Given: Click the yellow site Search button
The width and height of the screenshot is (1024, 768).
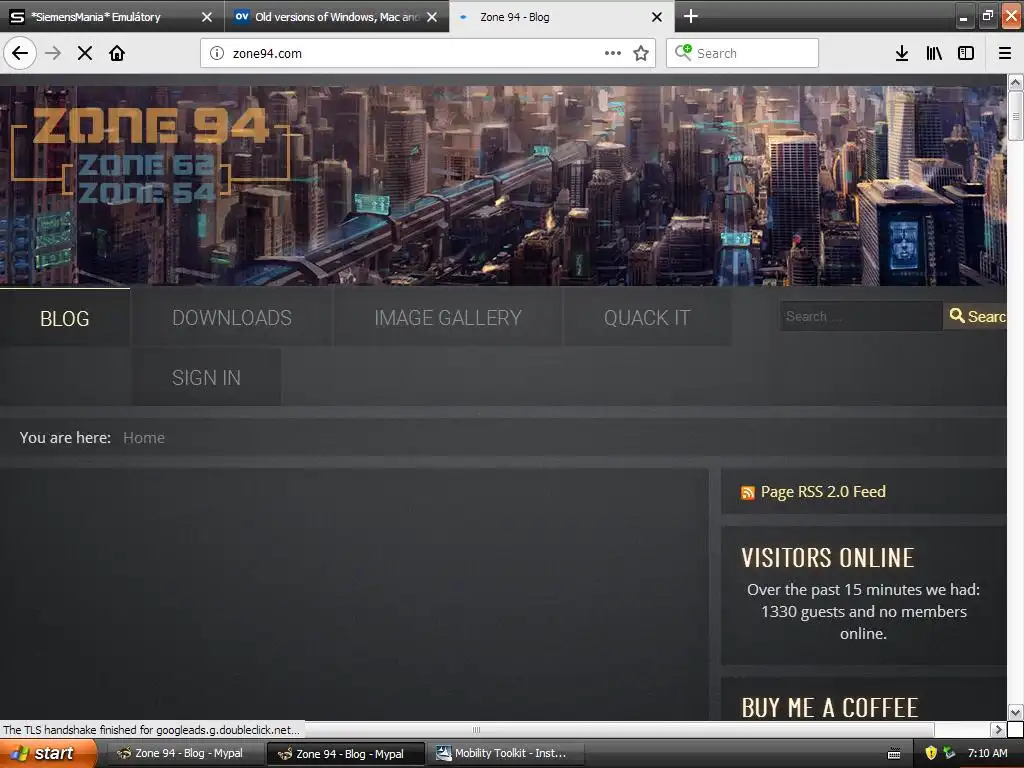Looking at the screenshot, I should click(976, 316).
